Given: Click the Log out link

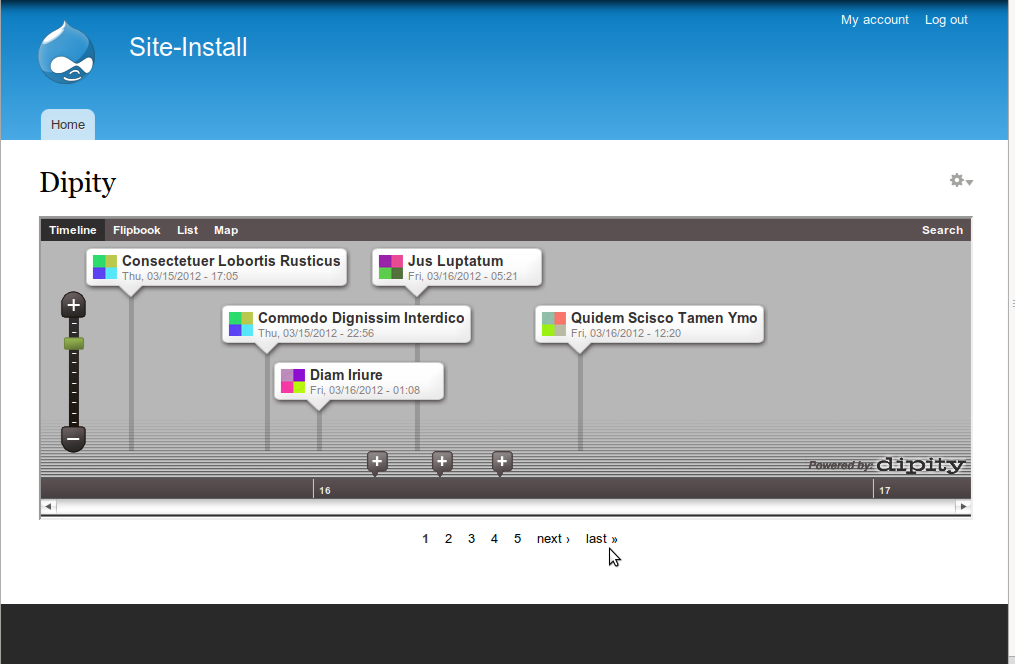Looking at the screenshot, I should point(946,20).
